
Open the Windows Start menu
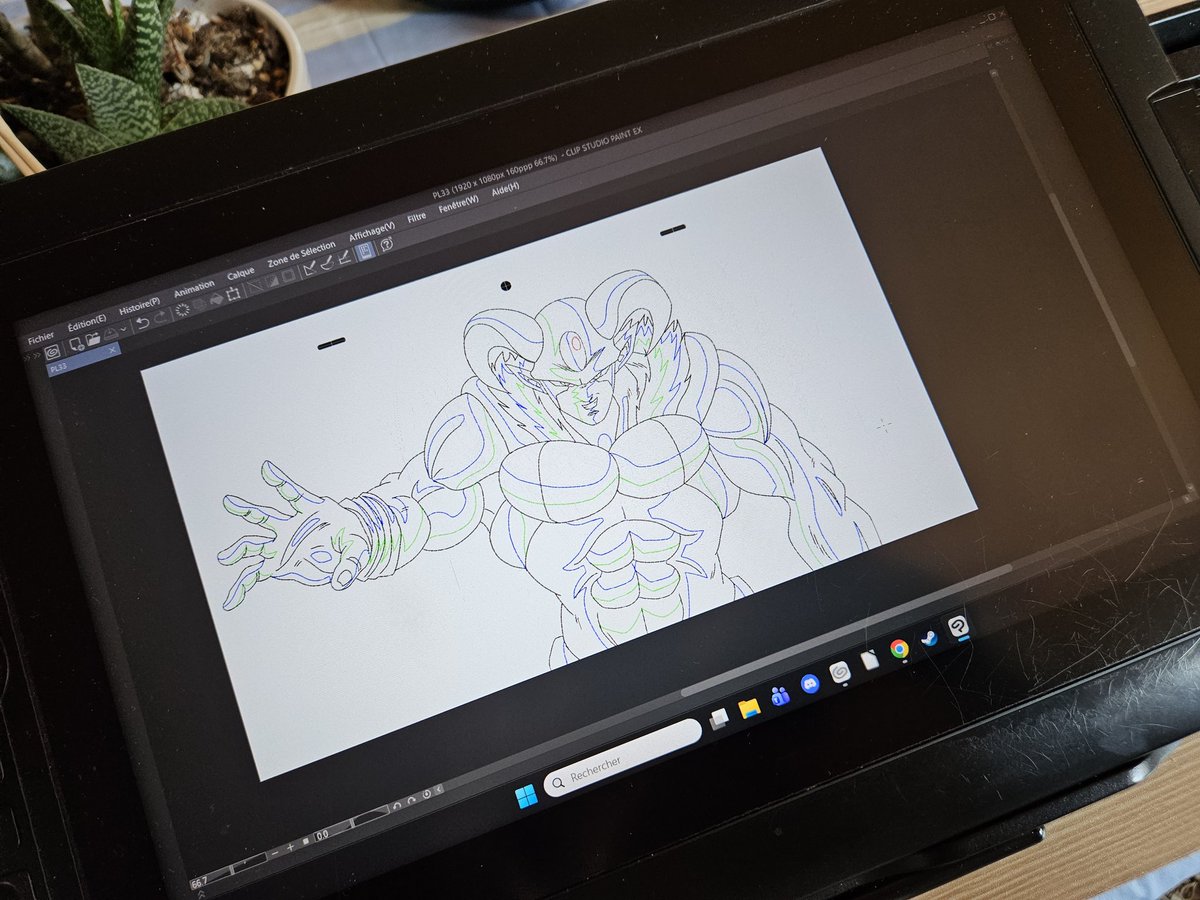click(x=525, y=796)
